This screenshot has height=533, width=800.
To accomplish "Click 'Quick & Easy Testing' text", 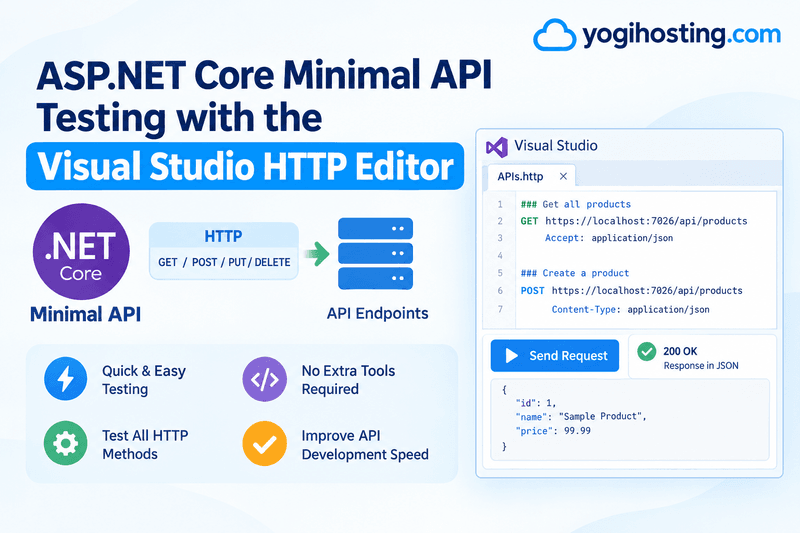I will pos(144,380).
